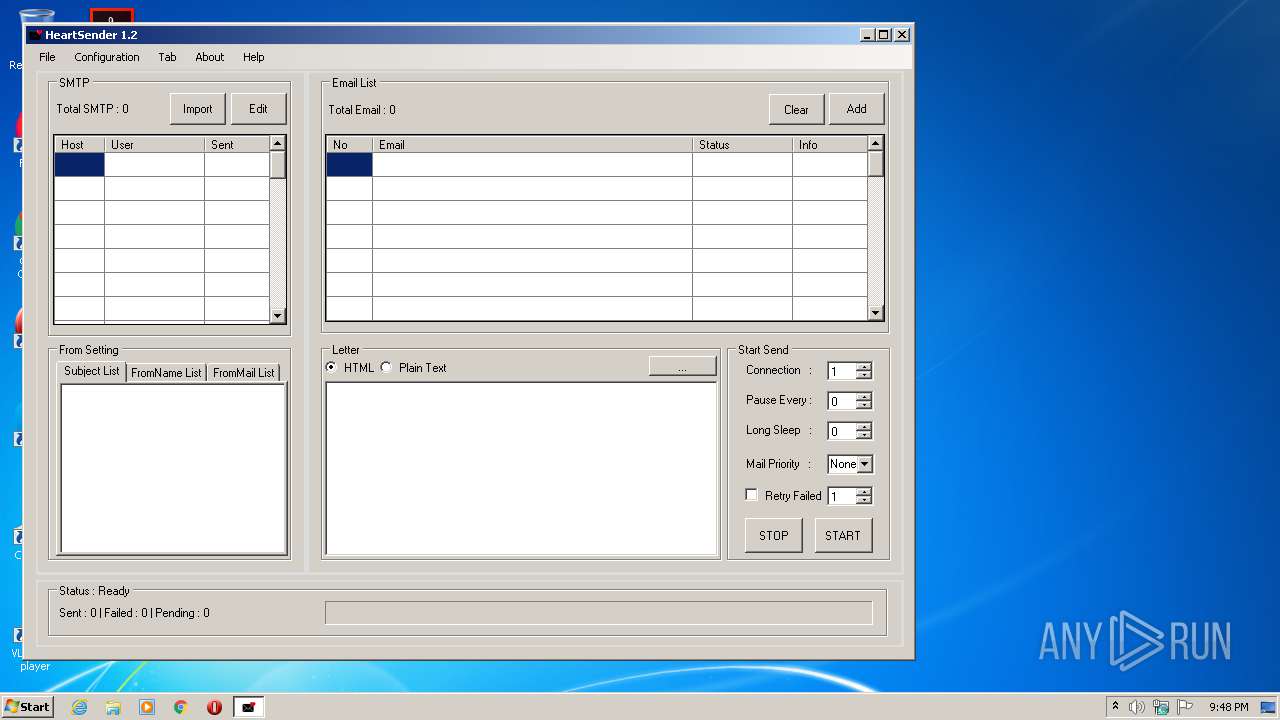
Task: Click inside the Subject List text area
Action: (174, 469)
